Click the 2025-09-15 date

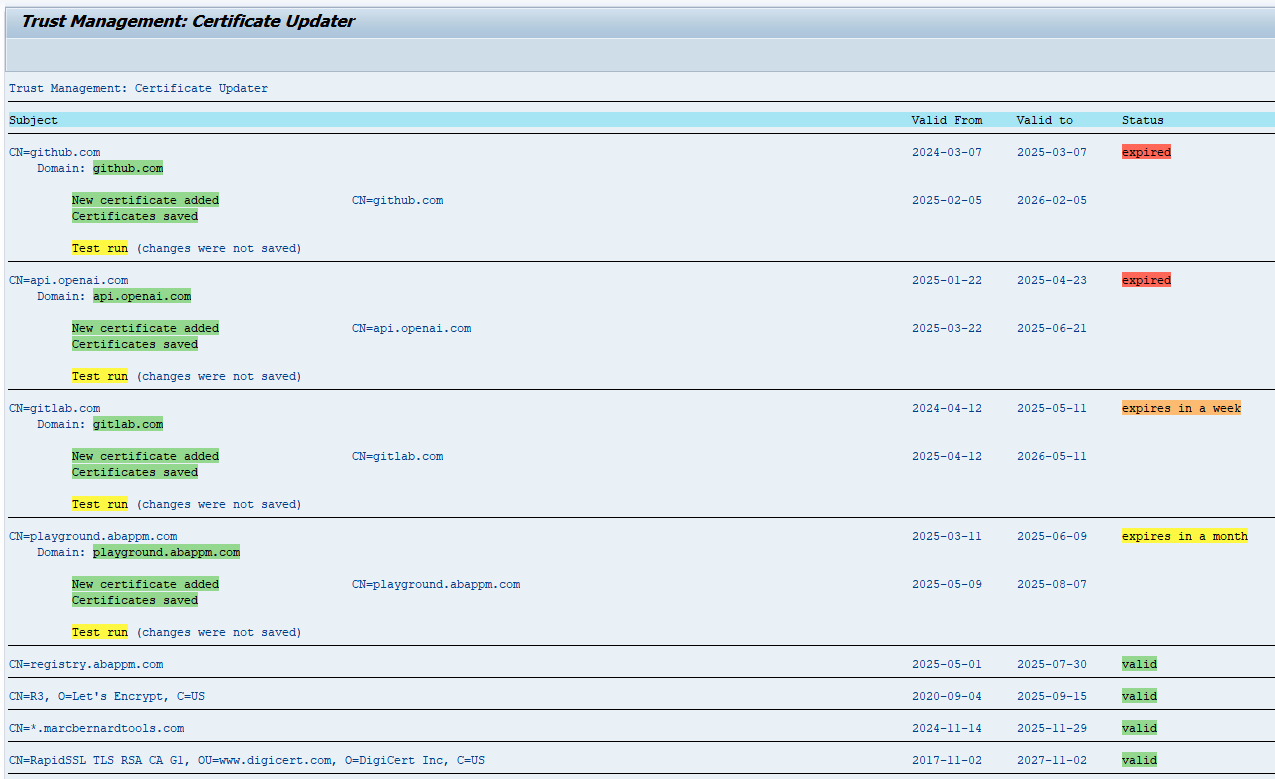pos(1052,696)
